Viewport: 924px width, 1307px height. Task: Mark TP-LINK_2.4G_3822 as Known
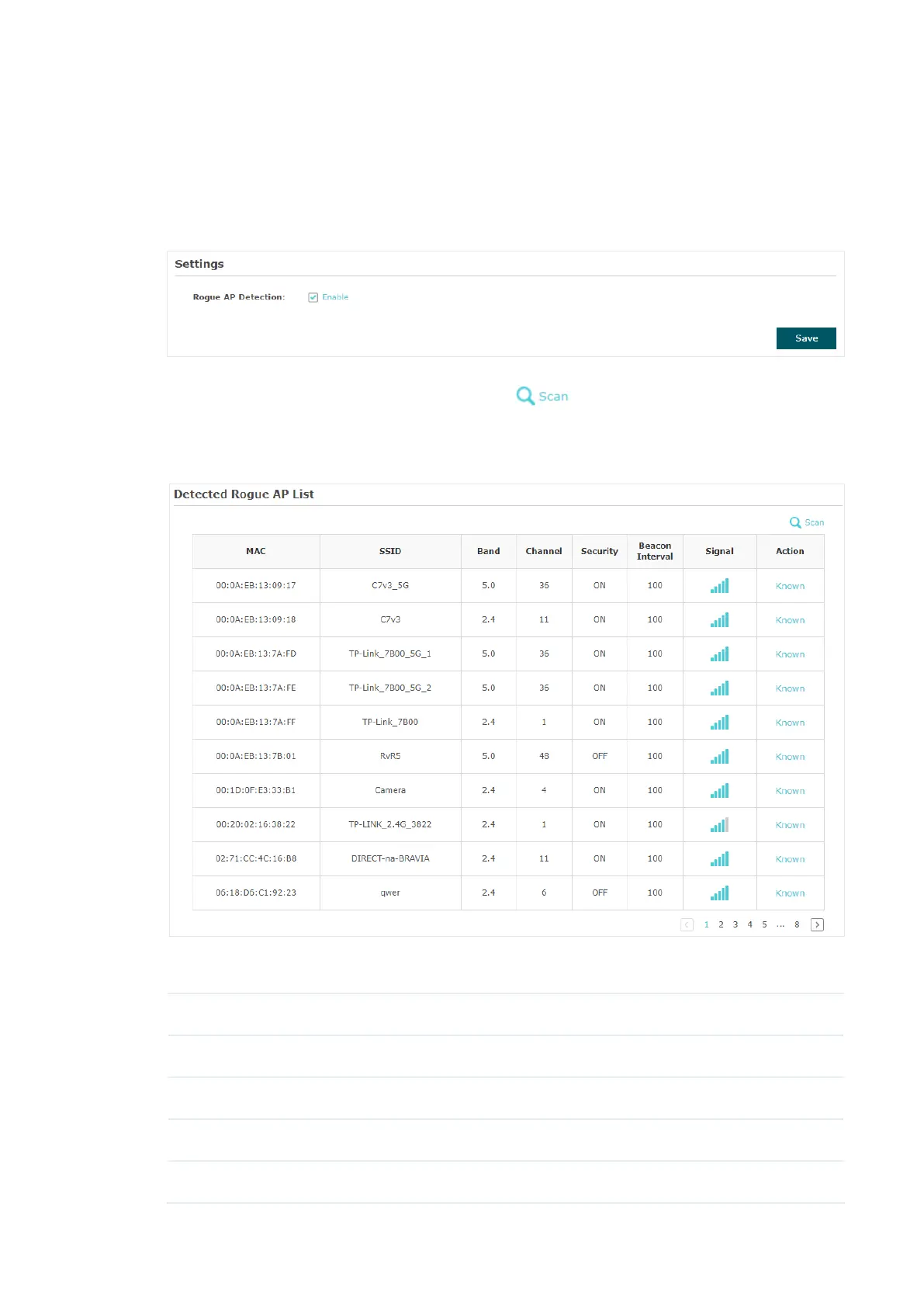pyautogui.click(x=790, y=825)
